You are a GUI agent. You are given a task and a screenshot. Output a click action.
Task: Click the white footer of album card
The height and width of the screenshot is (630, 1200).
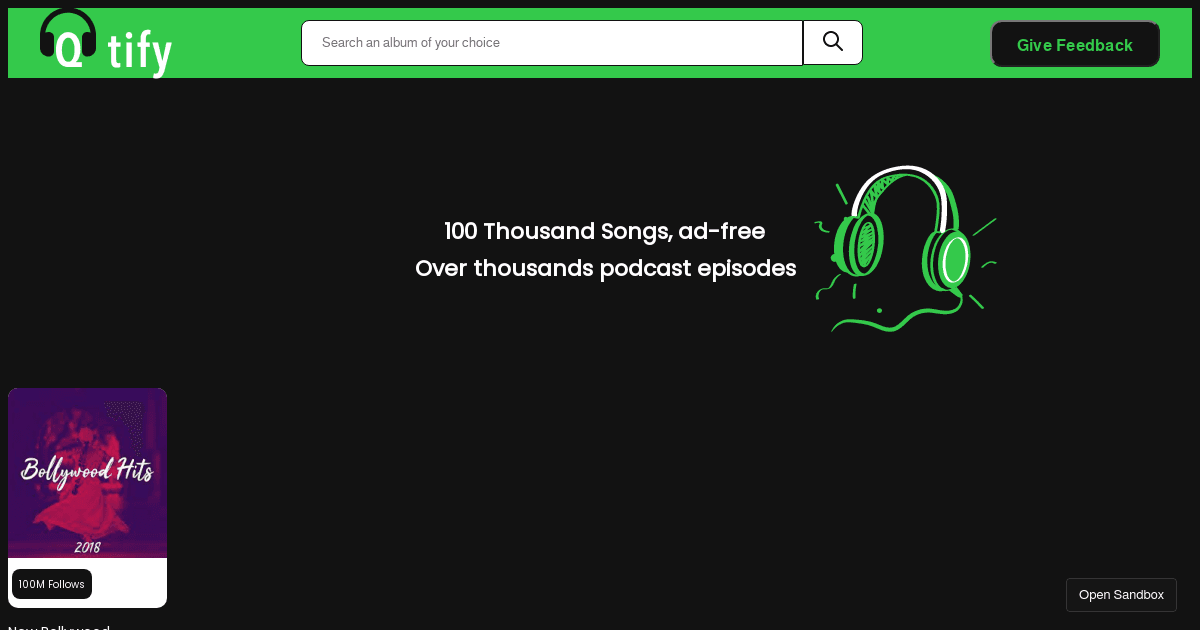tap(87, 582)
